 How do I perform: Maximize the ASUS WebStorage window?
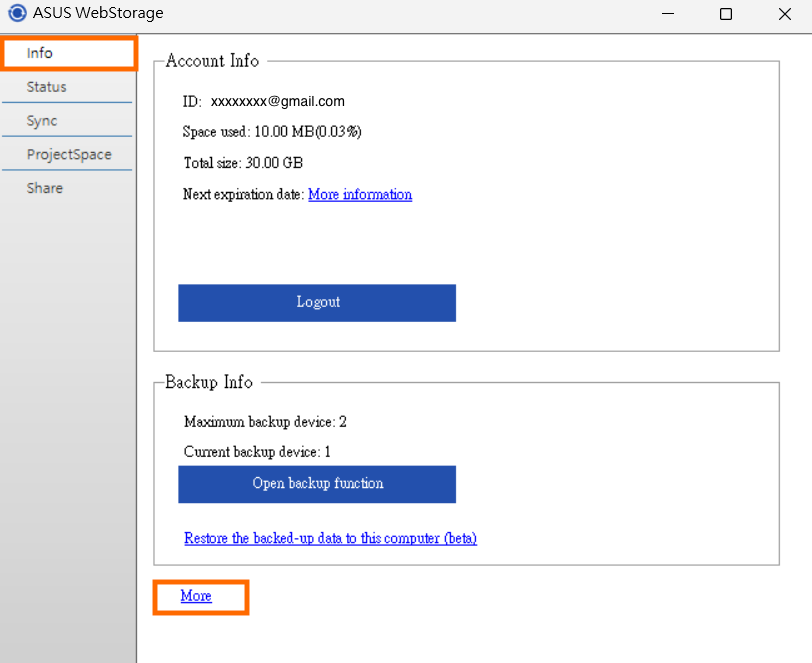click(726, 13)
